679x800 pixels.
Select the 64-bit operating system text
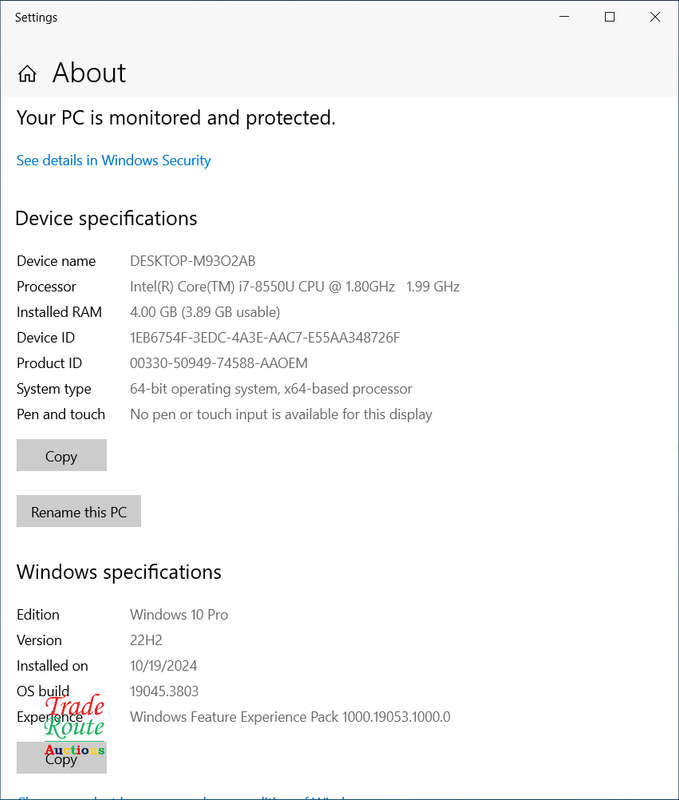(x=270, y=389)
